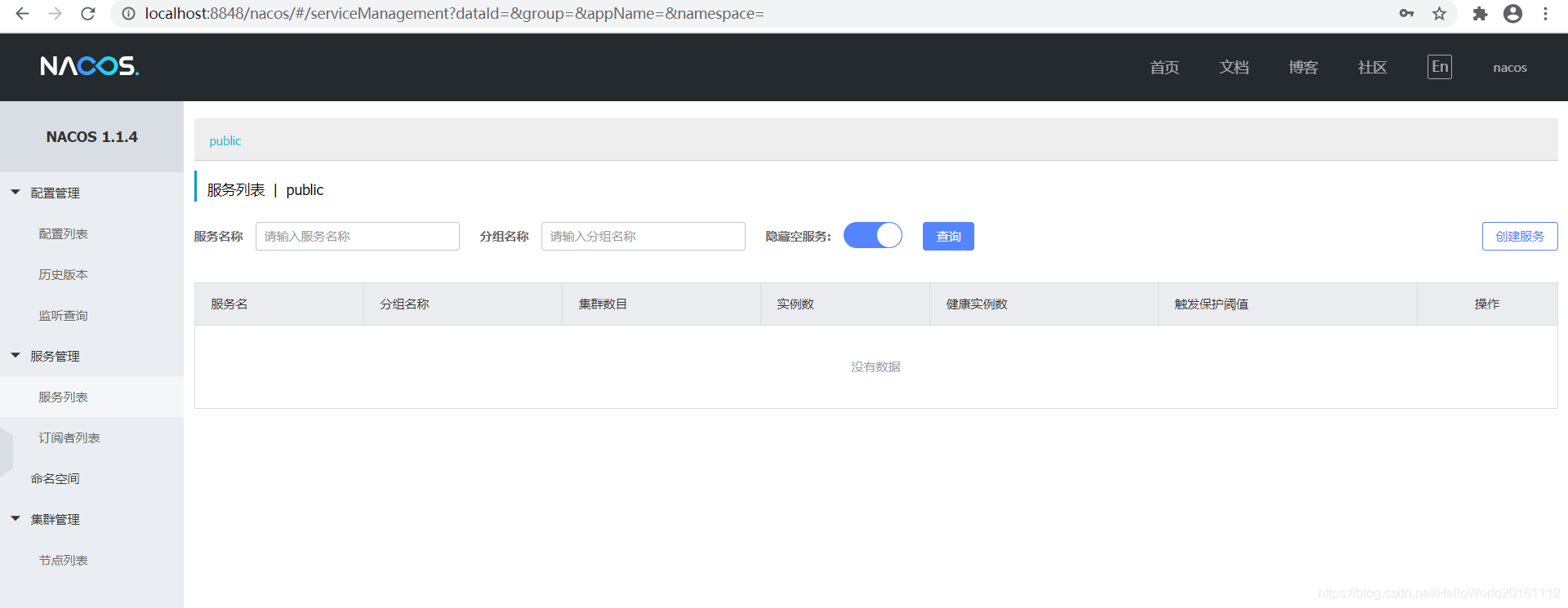Screen dimensions: 1568x608
Task: Open 节点列表 in the sidebar
Action: coord(63,560)
